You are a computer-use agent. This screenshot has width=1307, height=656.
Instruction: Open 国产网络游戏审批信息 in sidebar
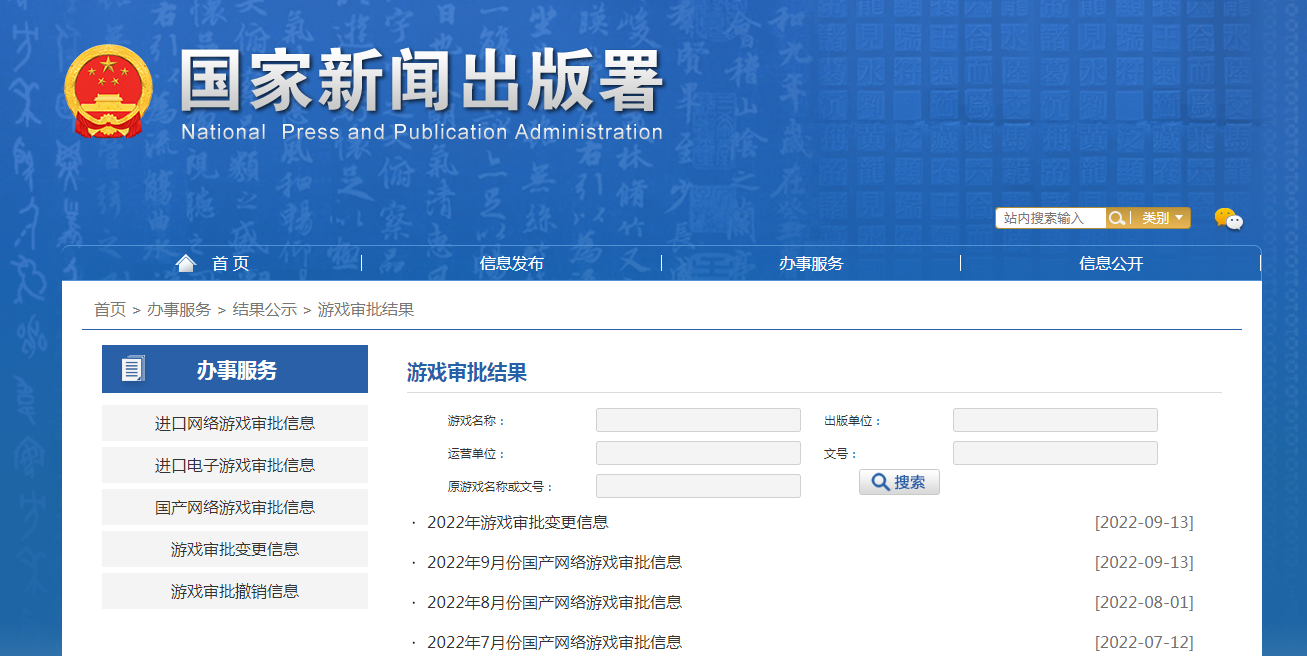pyautogui.click(x=235, y=507)
